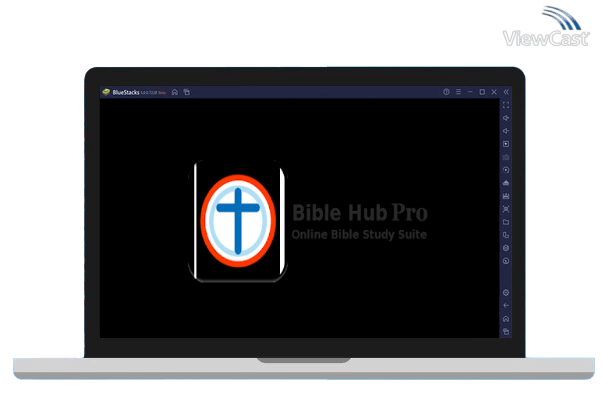The image size is (602, 414).
Task: Open the keyboard game controls icon
Action: [x=506, y=157]
